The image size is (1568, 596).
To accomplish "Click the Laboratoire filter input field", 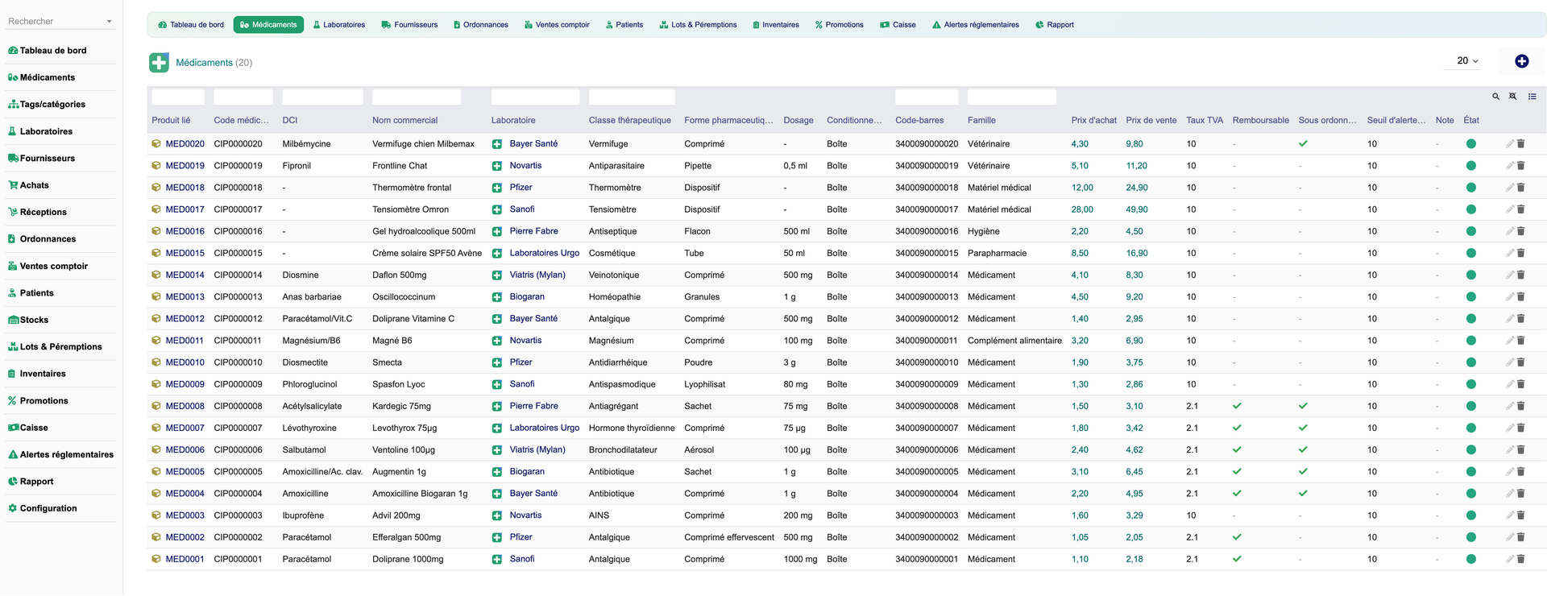I will (x=535, y=97).
